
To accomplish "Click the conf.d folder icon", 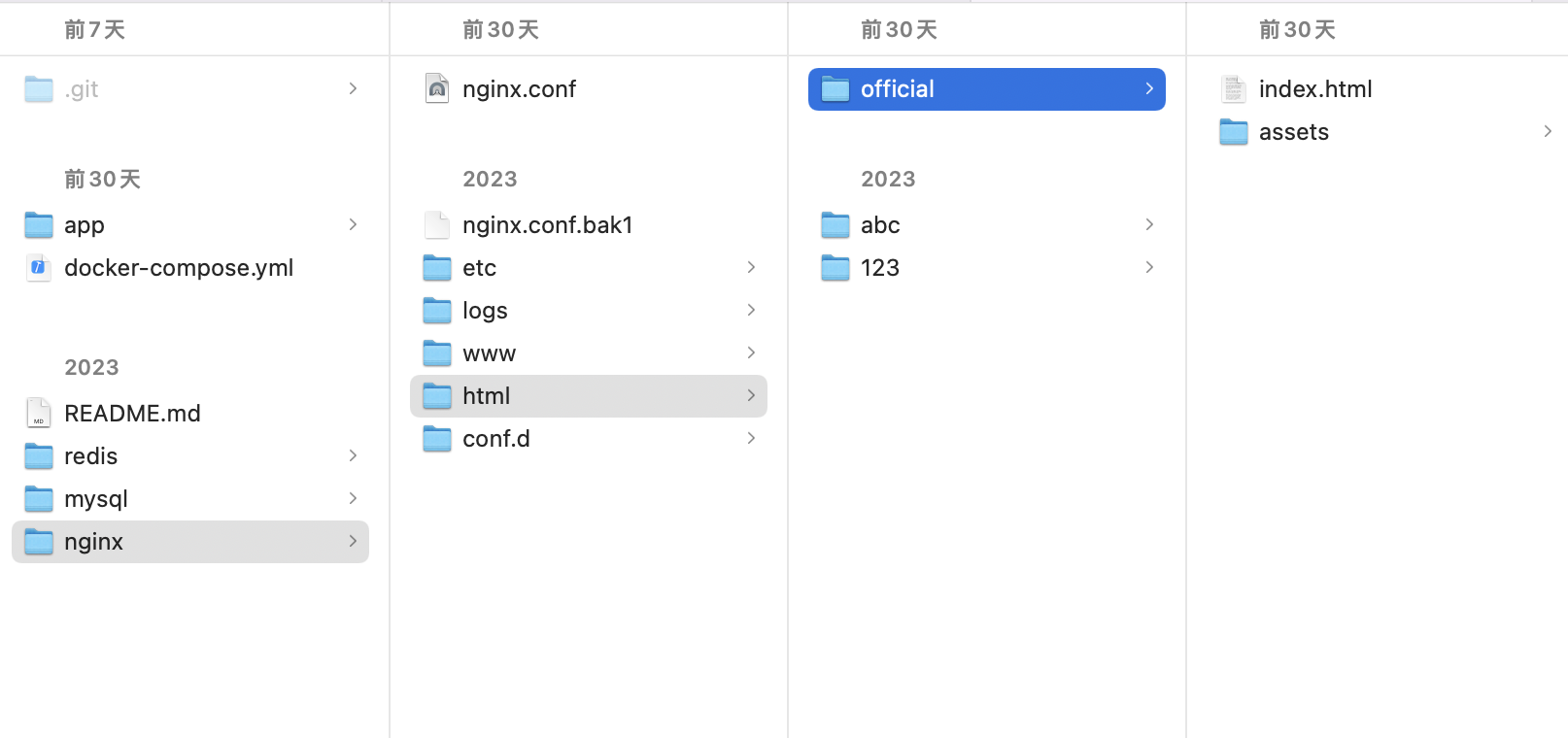I will (x=437, y=439).
